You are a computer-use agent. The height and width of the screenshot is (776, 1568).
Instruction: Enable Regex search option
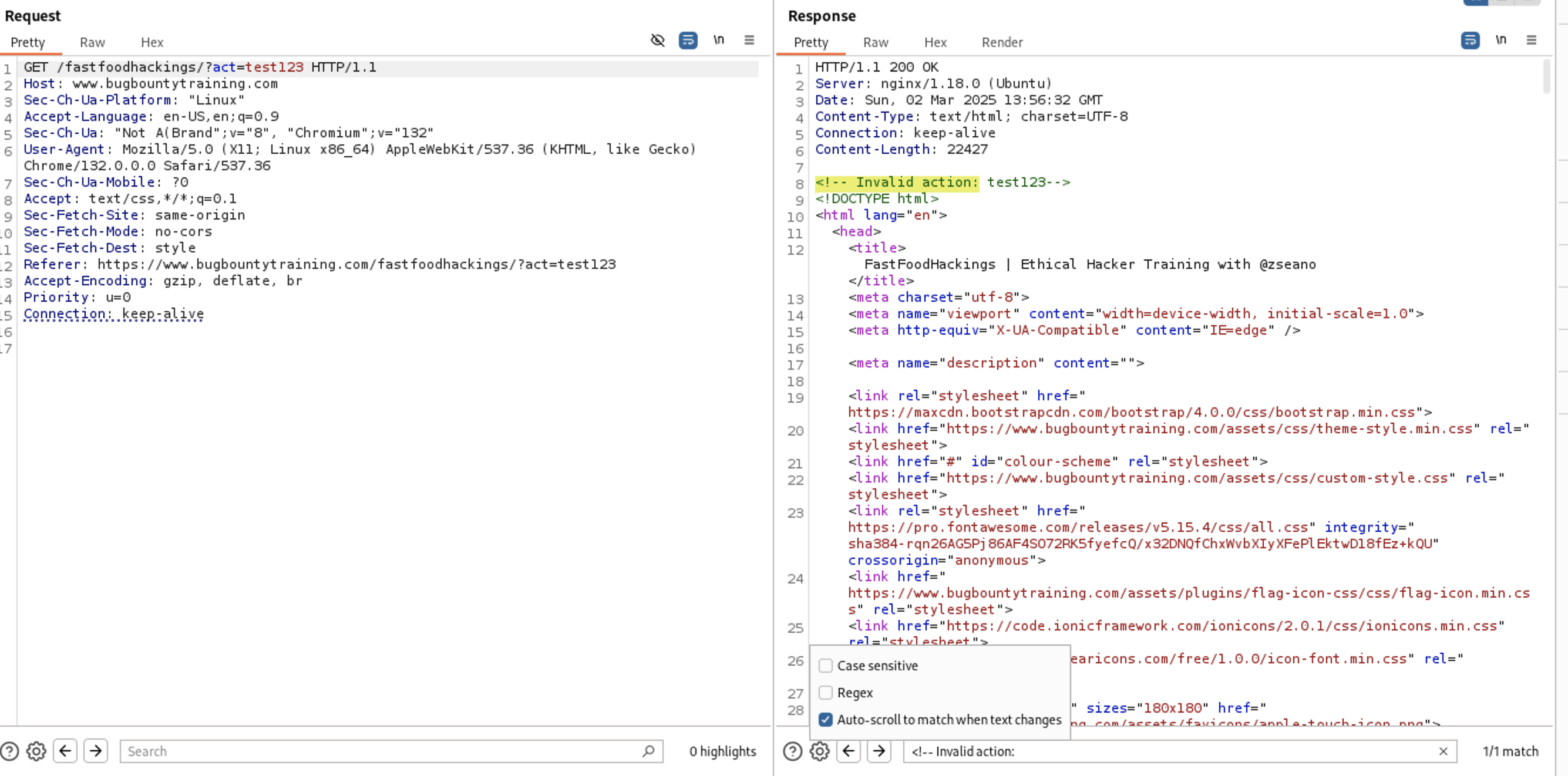pos(825,692)
